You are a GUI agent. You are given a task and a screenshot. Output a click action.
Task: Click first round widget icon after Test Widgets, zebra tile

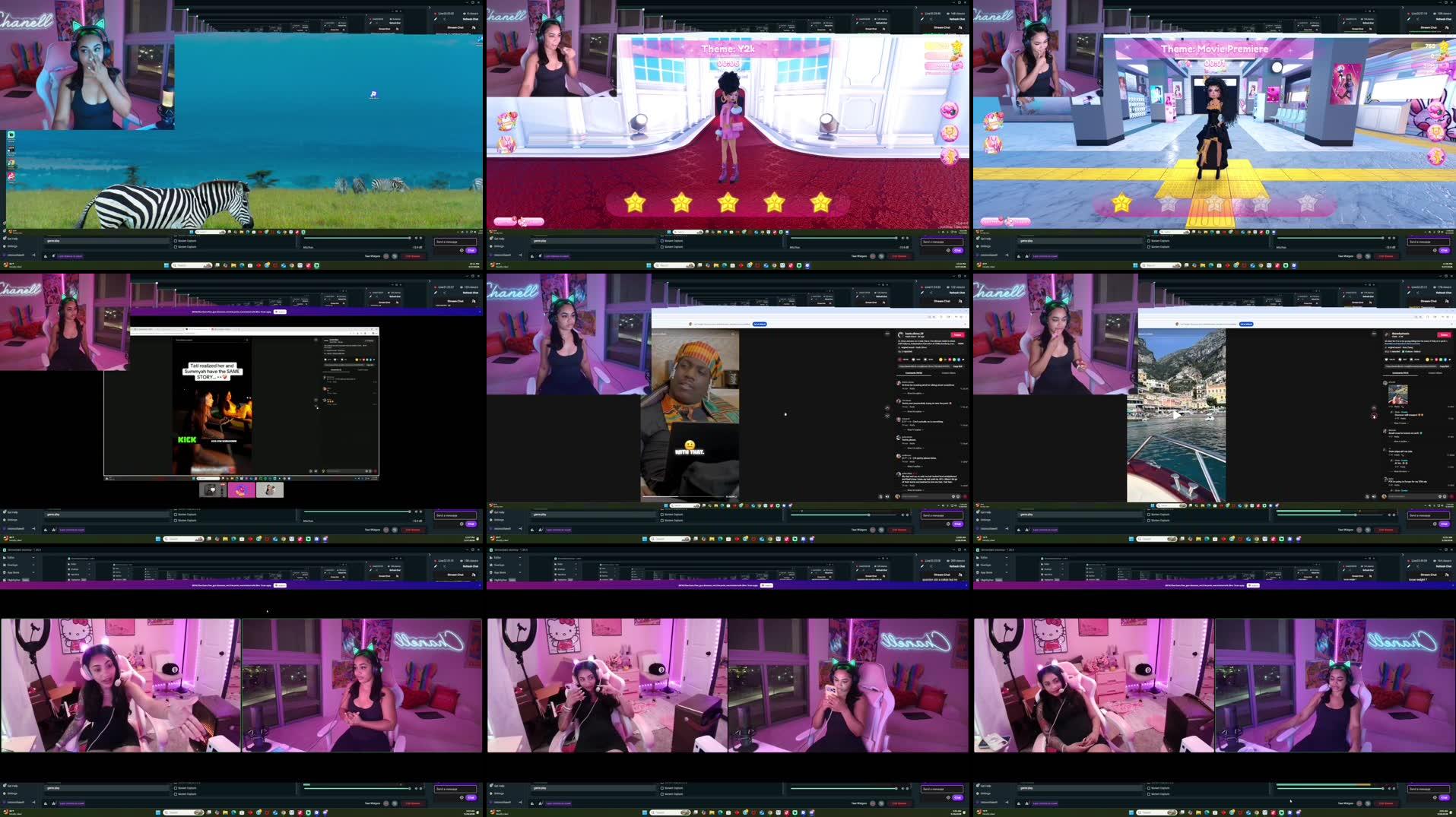tap(386, 256)
